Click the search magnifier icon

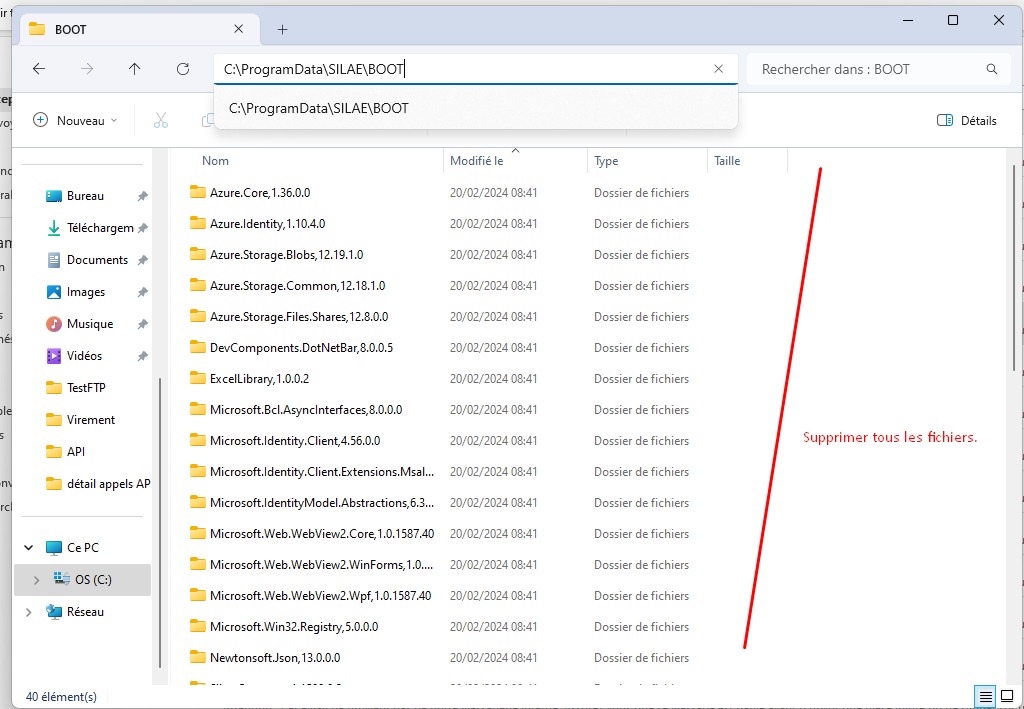[x=991, y=69]
